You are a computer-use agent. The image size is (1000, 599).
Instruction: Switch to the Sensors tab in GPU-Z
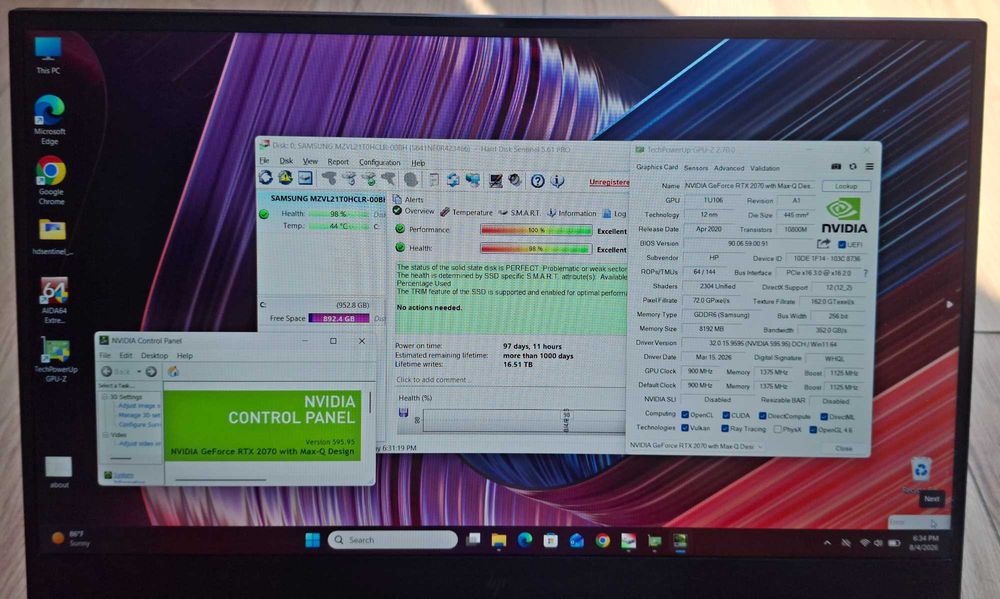[x=696, y=168]
